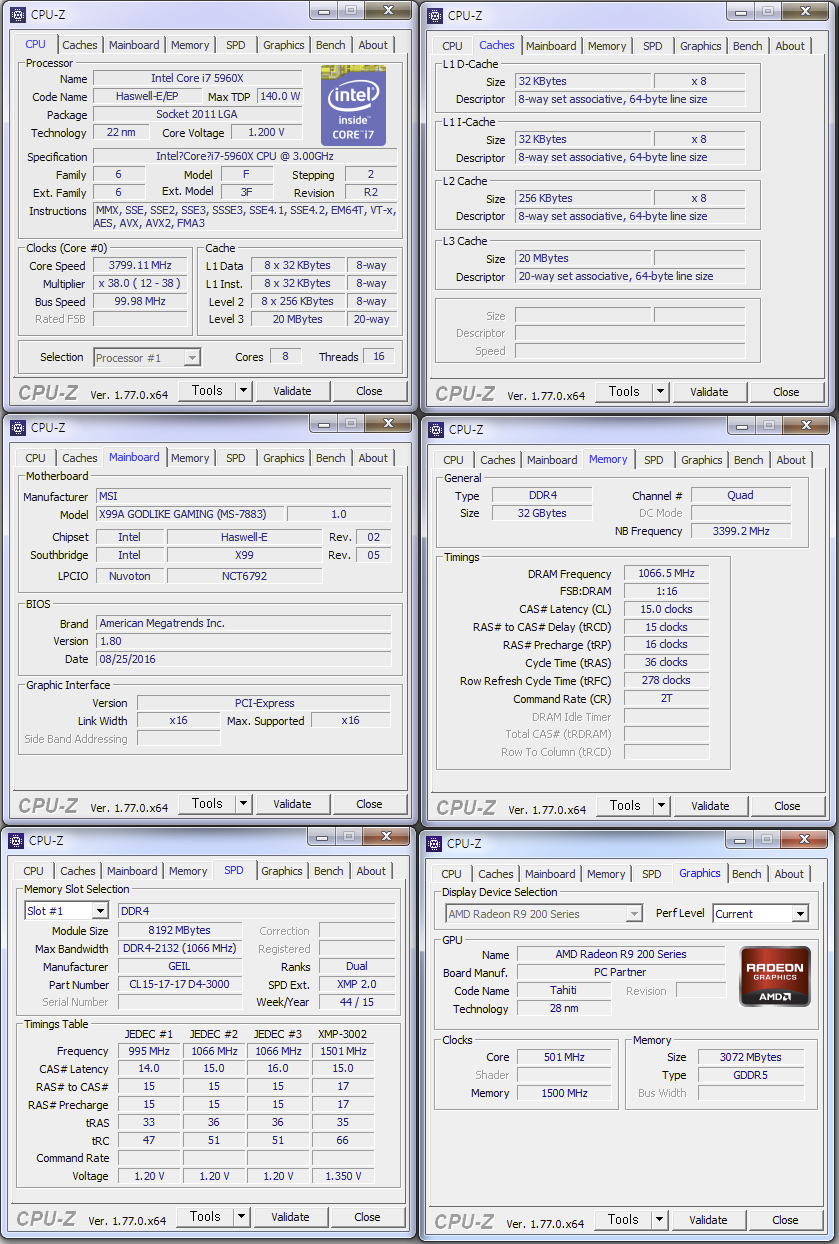
Task: Open the Tools dropdown arrow in Graphics window
Action: (659, 1220)
